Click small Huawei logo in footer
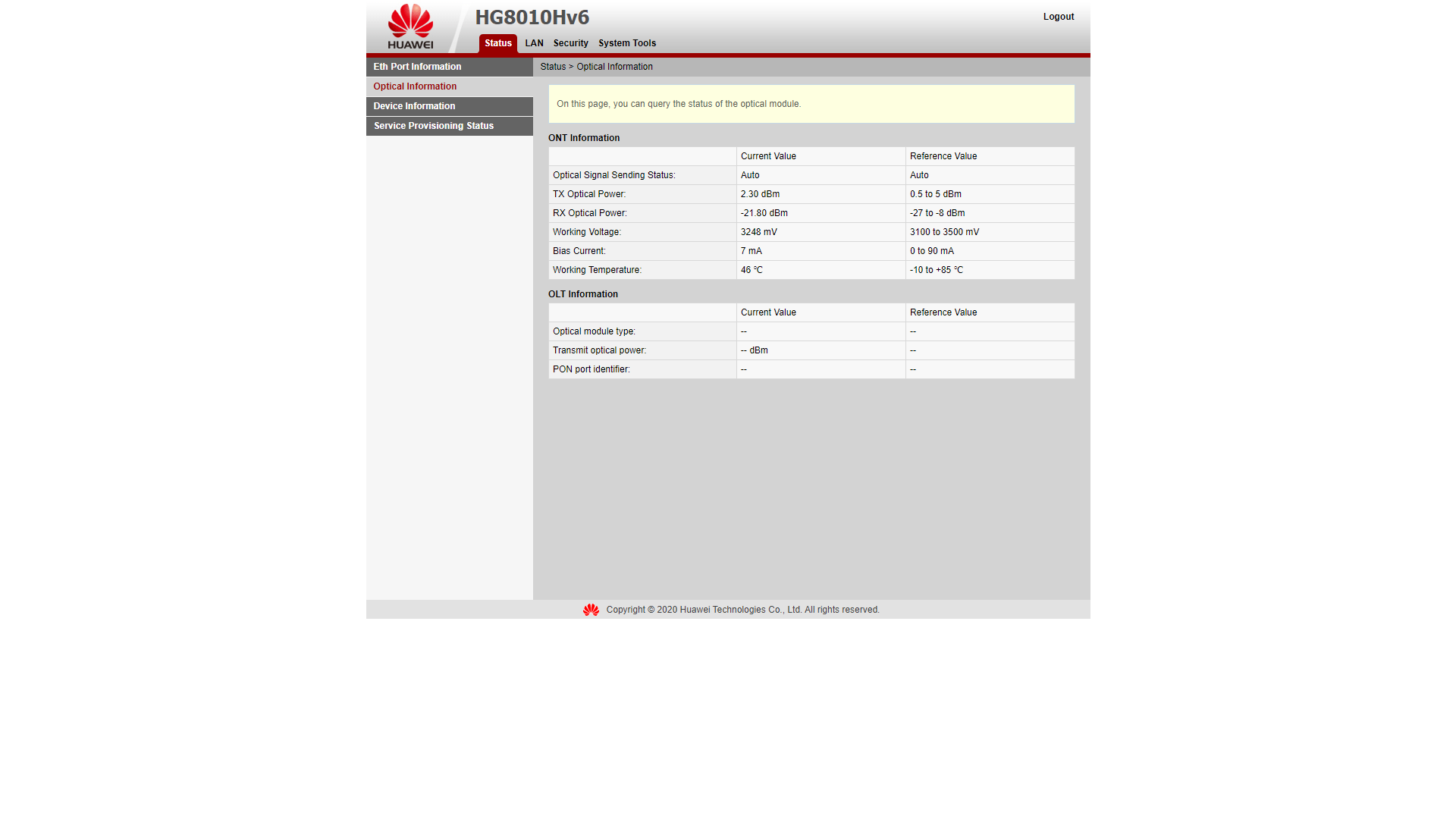1456x819 pixels. (591, 610)
